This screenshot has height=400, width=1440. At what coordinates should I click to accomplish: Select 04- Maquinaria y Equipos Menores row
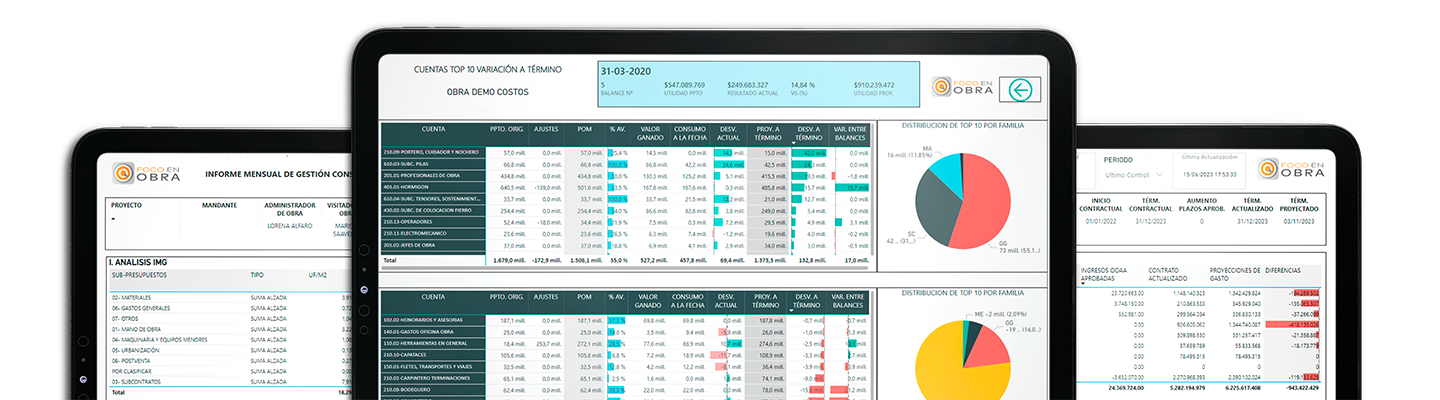230,340
